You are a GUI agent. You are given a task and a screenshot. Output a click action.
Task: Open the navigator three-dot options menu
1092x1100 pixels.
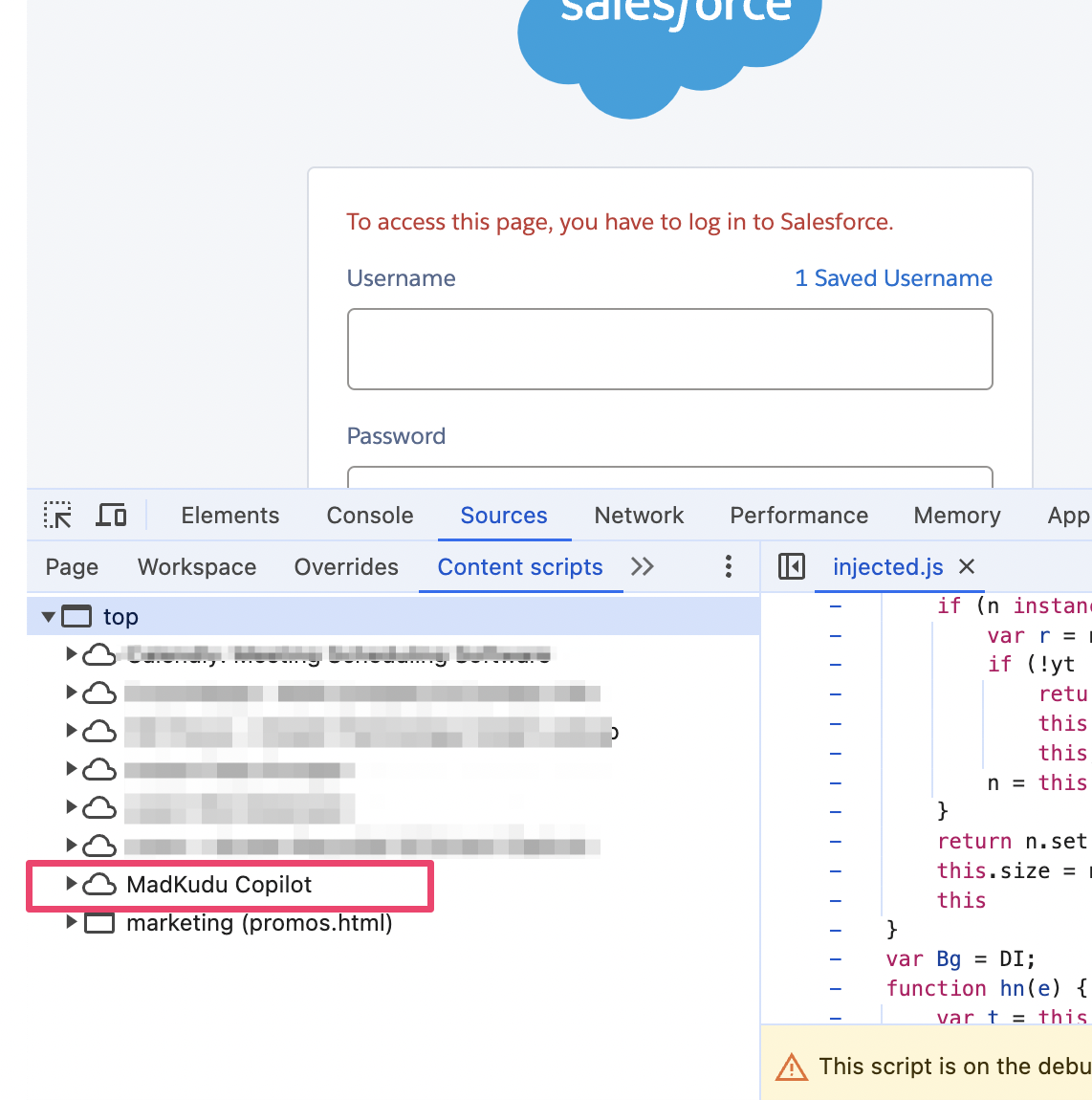coord(729,567)
